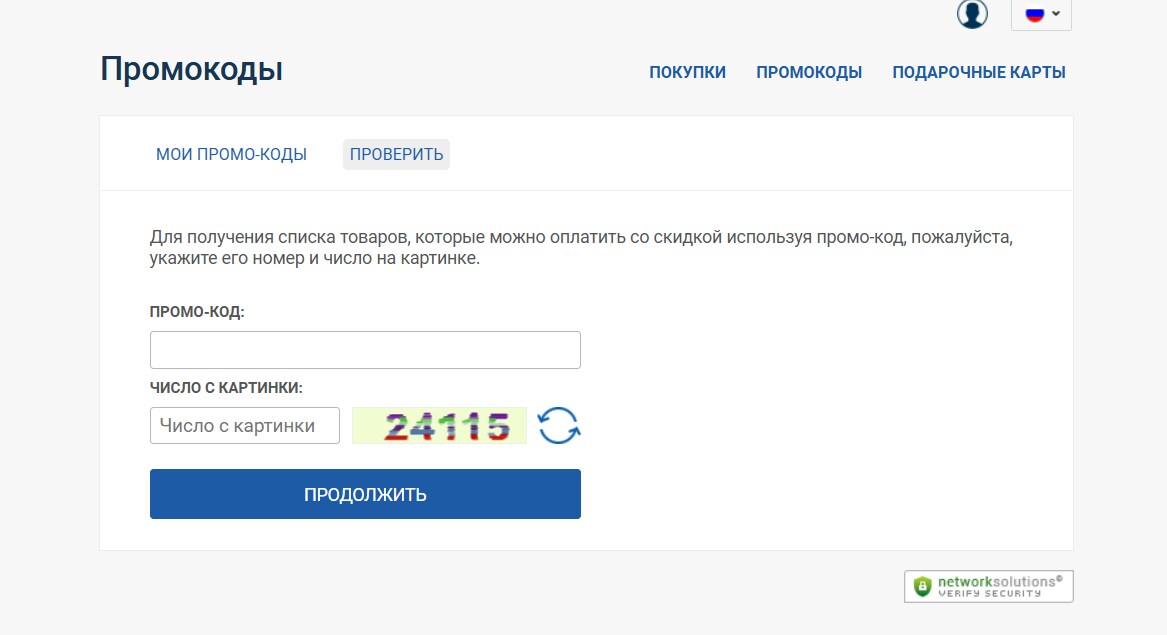Screen dimensions: 1167x635
Task: Refresh the captcha image
Action: [558, 426]
